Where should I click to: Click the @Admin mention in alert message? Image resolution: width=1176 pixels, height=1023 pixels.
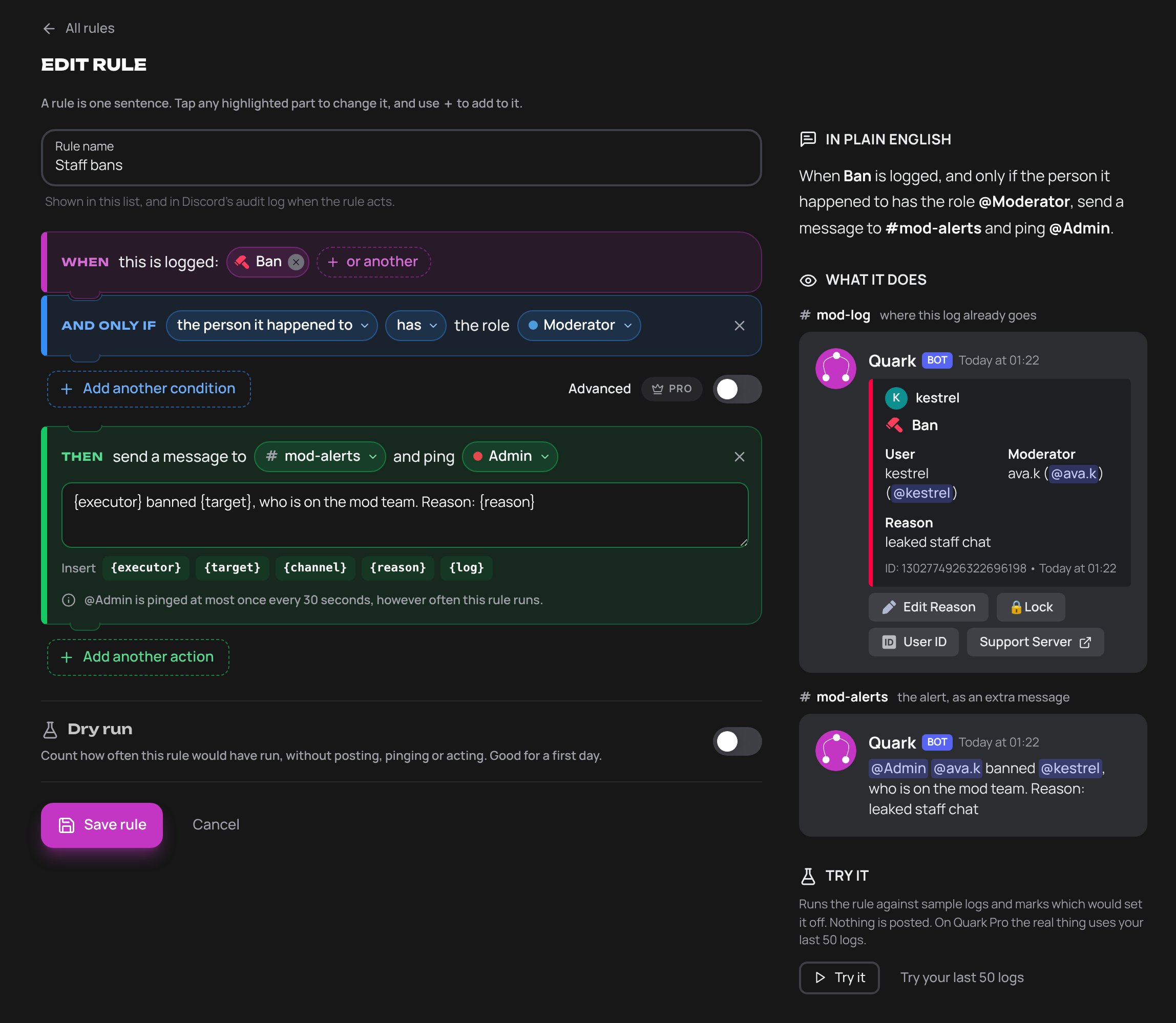pos(898,769)
